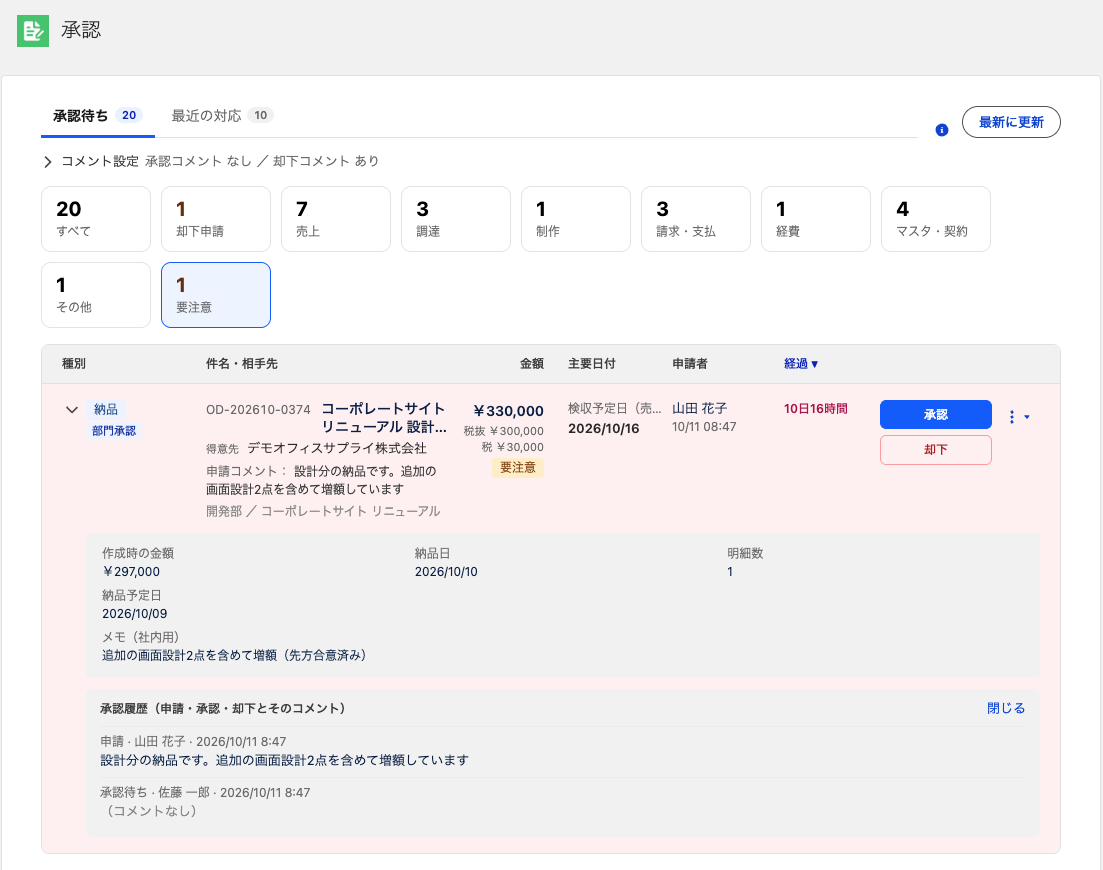
Task: Click the internal memo text 追加の画面設計2点を含めて増額（先方合意済み）
Action: point(234,655)
